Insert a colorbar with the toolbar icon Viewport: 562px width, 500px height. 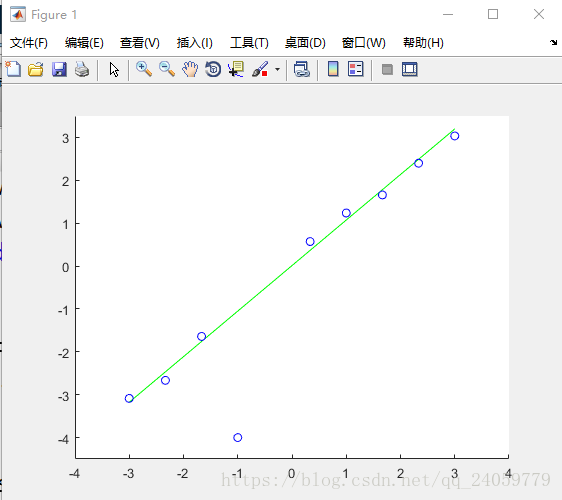pos(333,69)
